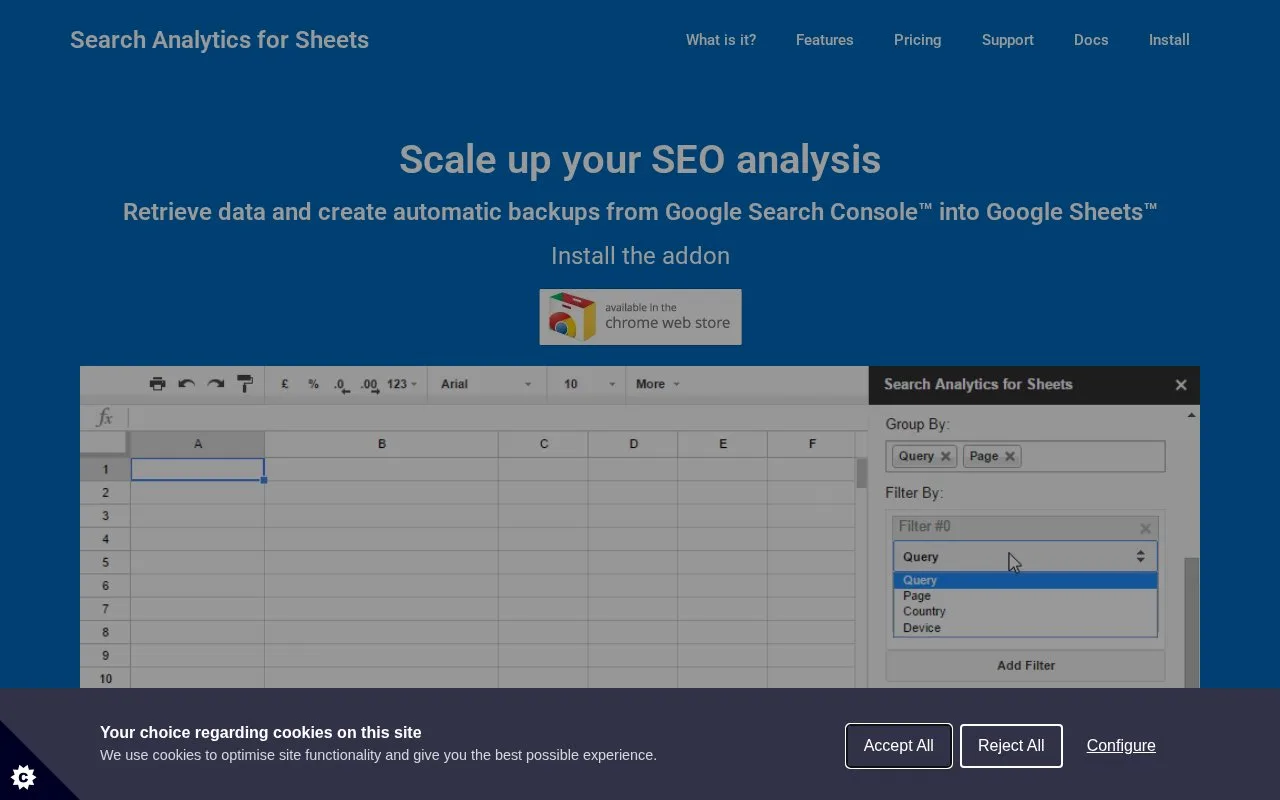1280x800 pixels.
Task: Open the font size 10 dropdown
Action: tap(588, 384)
